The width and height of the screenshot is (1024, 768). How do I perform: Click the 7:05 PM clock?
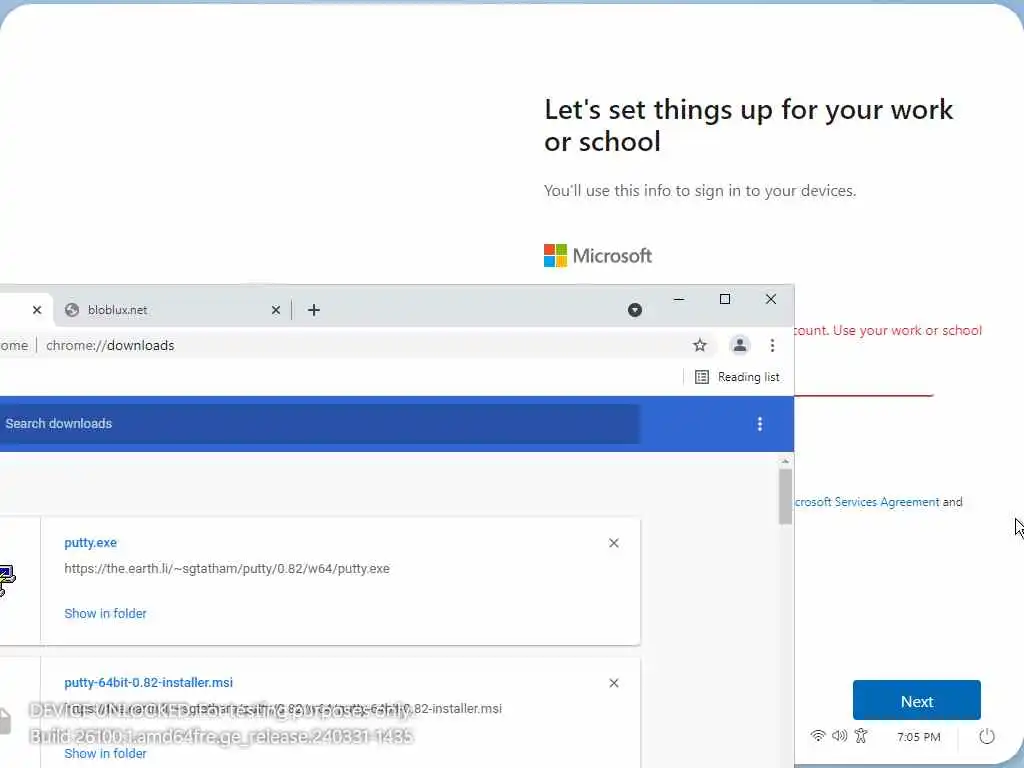click(918, 737)
